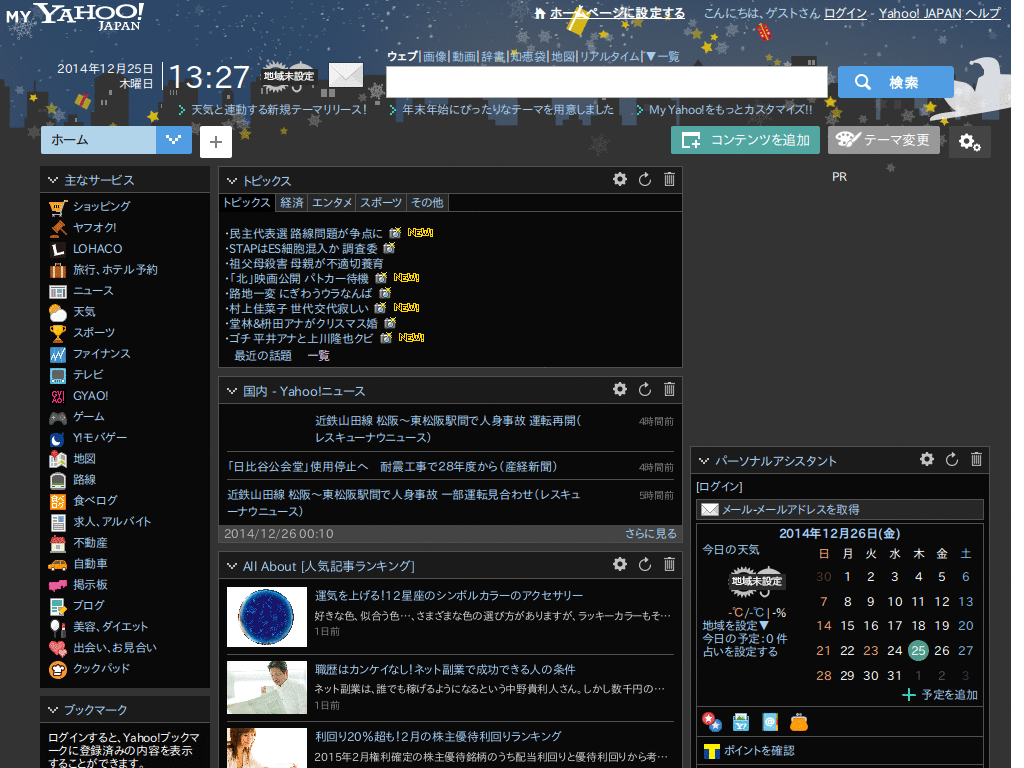Select the リアルタイム search category
1024x768 pixels.
(x=609, y=57)
